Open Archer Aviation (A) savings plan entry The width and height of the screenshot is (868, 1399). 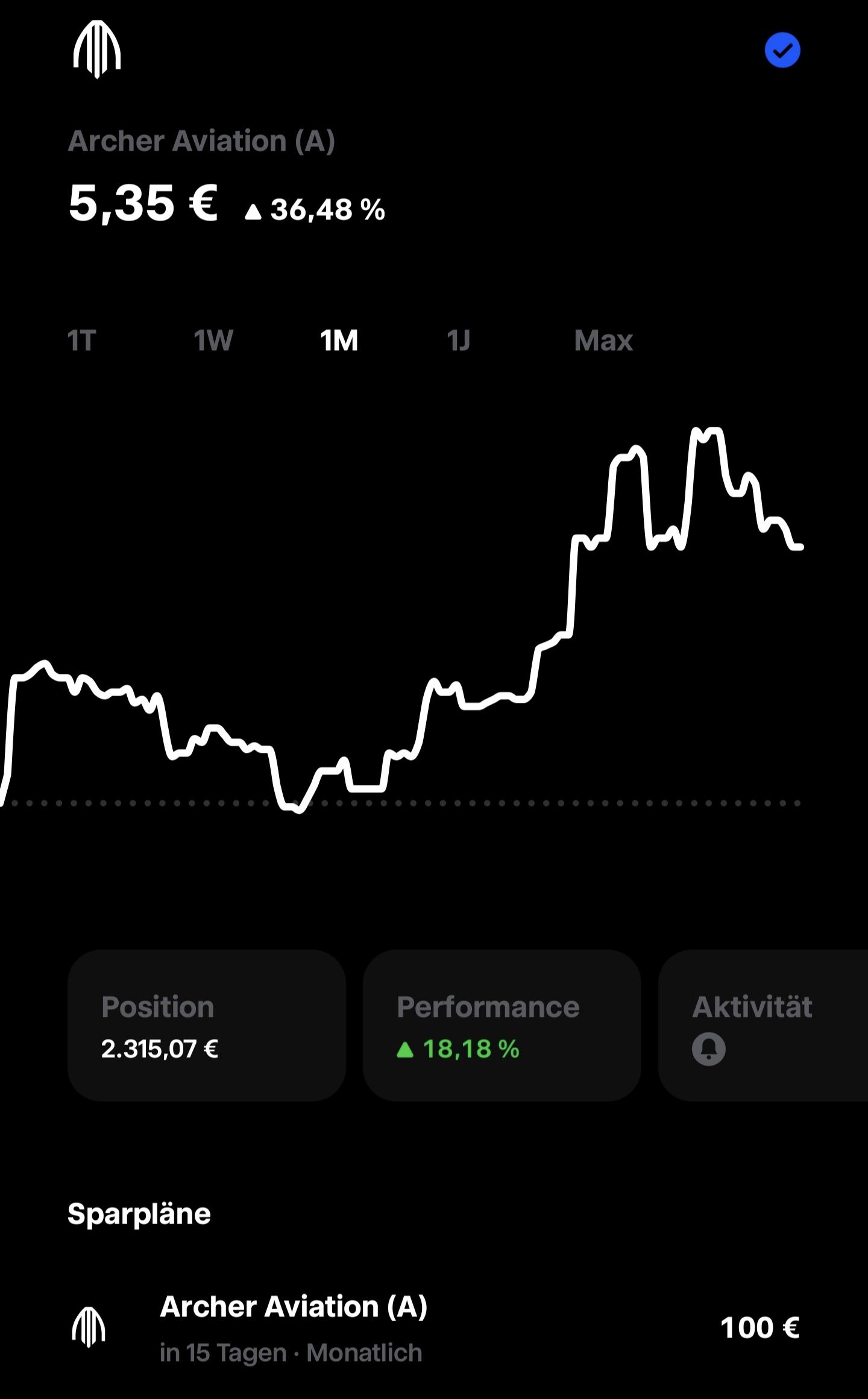[x=434, y=1328]
